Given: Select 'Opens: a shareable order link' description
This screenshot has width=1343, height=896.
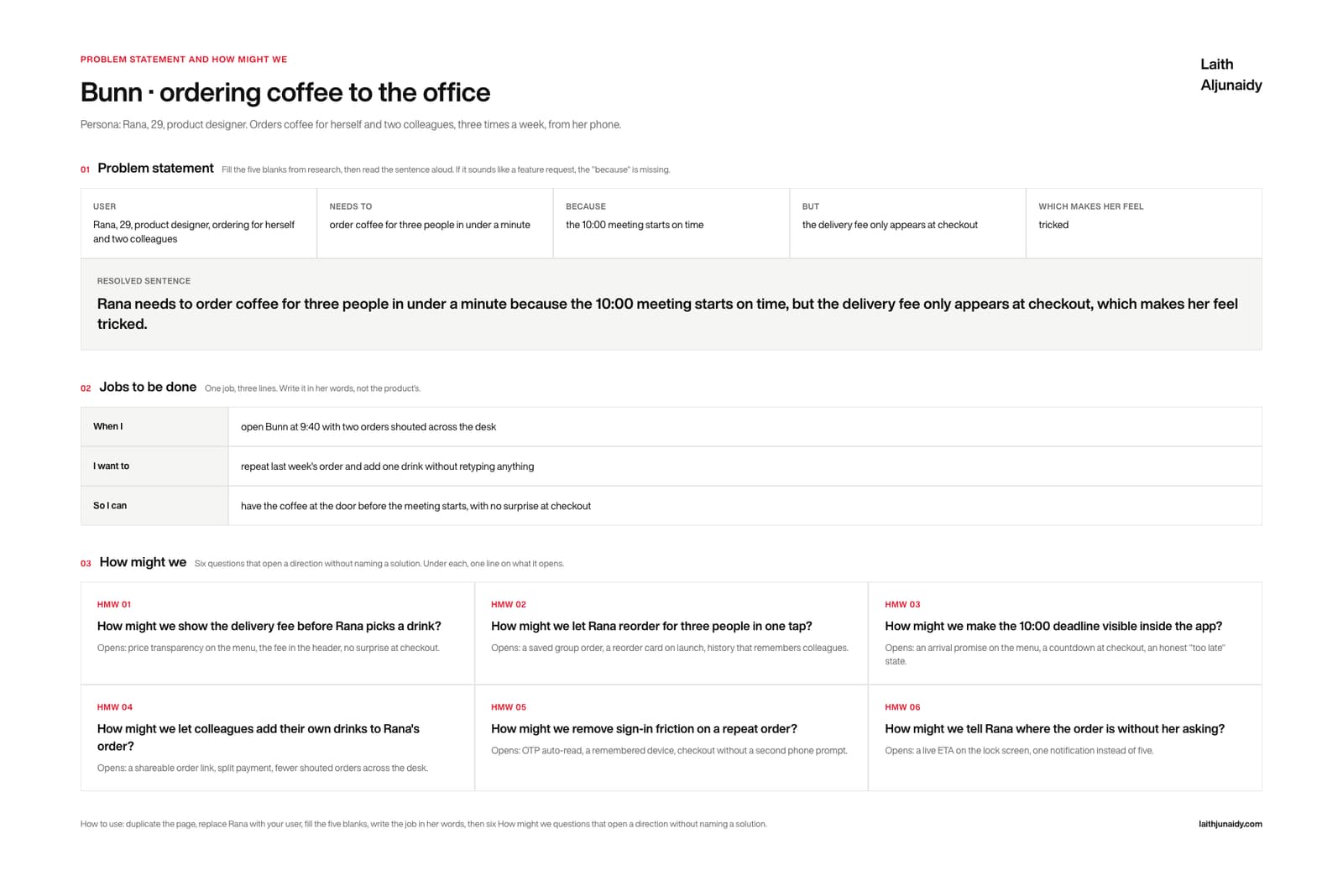Looking at the screenshot, I should point(263,768).
